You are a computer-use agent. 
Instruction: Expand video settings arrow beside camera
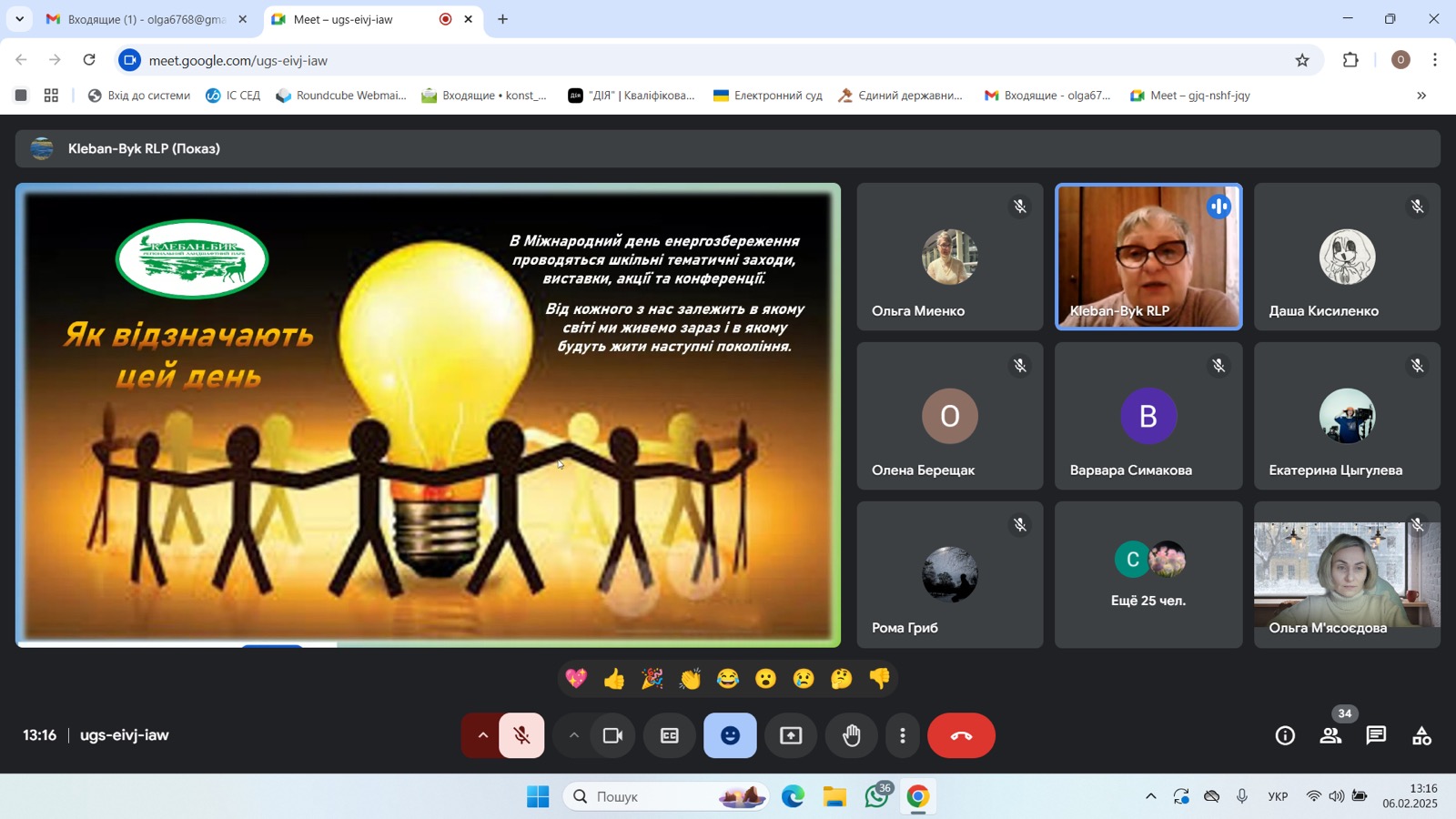573,735
